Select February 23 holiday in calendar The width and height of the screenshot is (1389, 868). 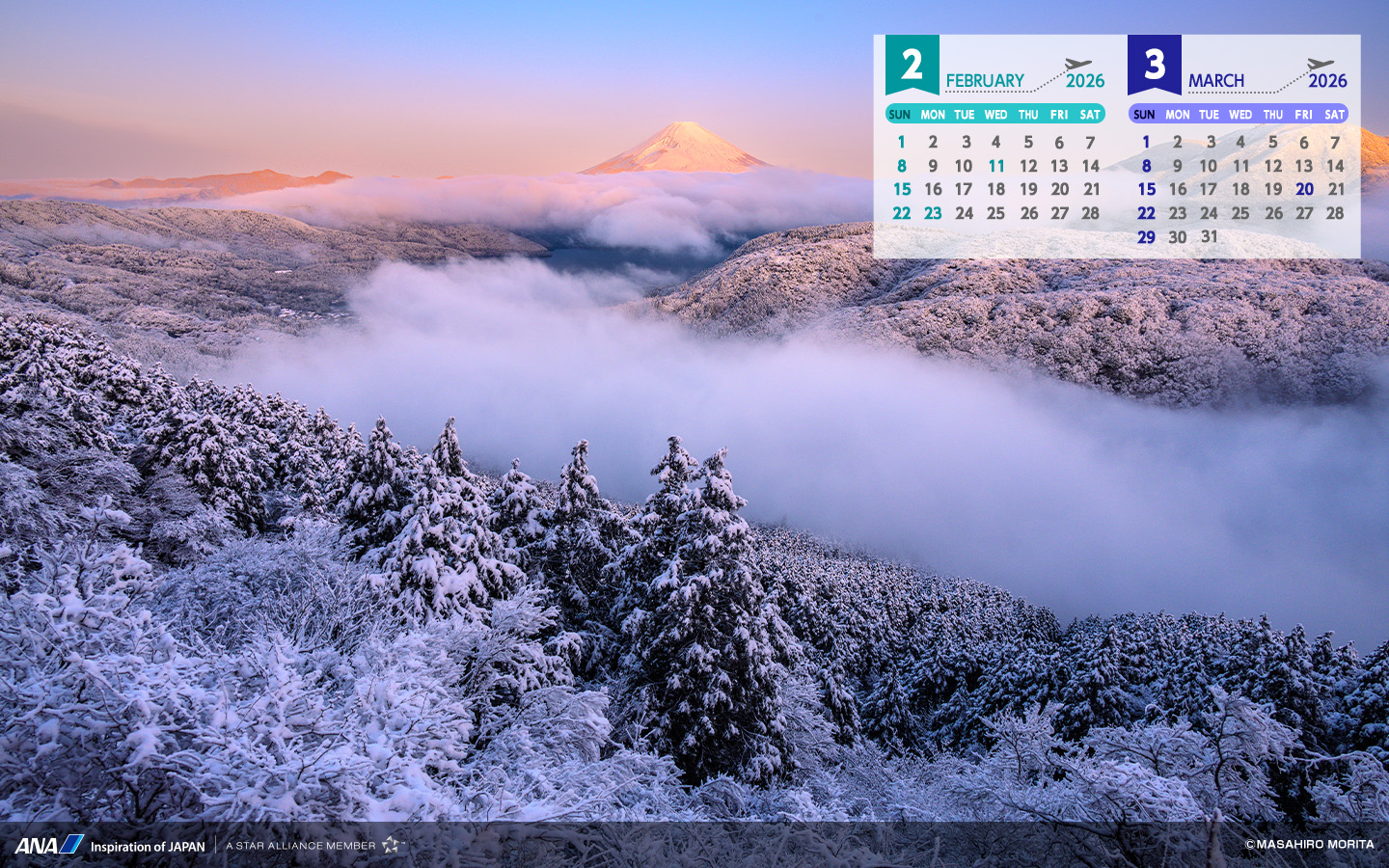coord(933,213)
